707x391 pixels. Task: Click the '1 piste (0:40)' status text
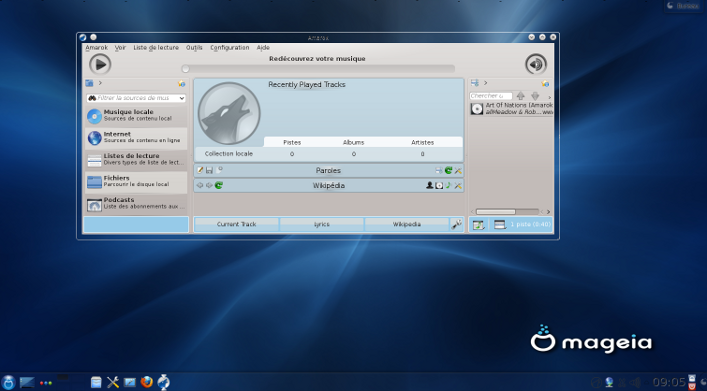tap(530, 224)
